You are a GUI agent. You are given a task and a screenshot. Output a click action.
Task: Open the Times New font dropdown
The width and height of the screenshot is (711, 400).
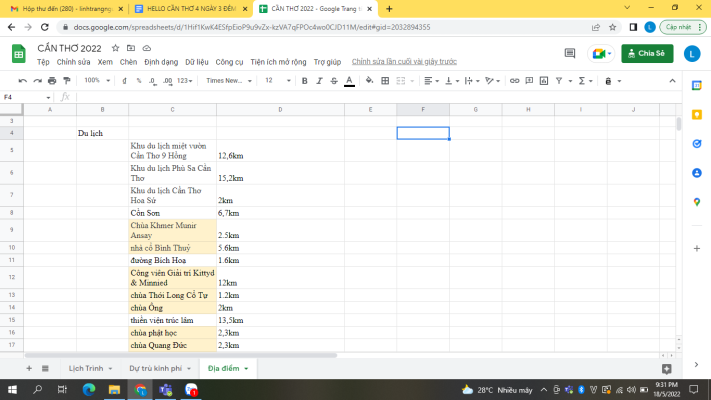tap(227, 80)
